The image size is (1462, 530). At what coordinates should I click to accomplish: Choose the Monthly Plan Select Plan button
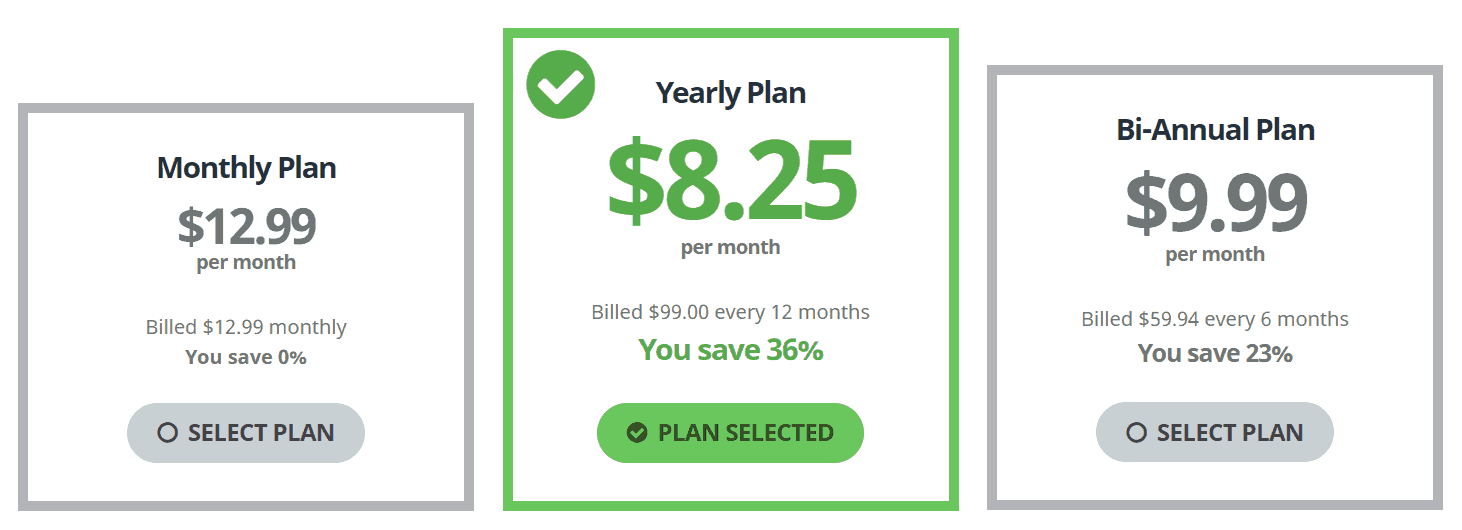click(x=246, y=433)
